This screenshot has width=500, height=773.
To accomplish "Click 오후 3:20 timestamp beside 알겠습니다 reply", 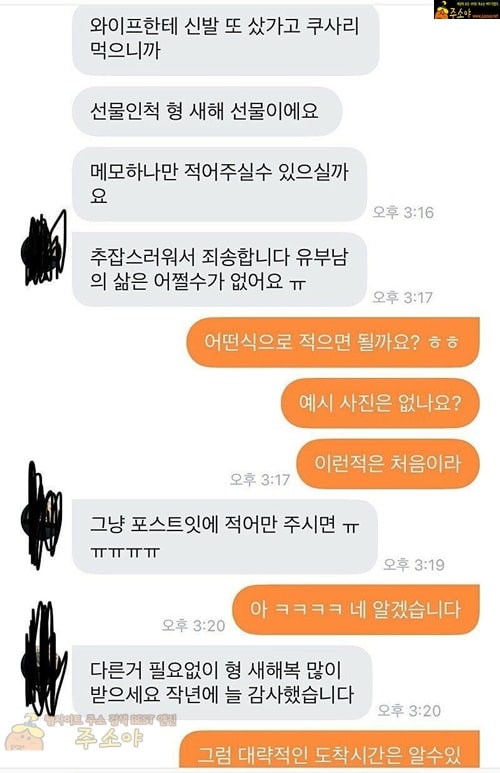I will pos(193,626).
